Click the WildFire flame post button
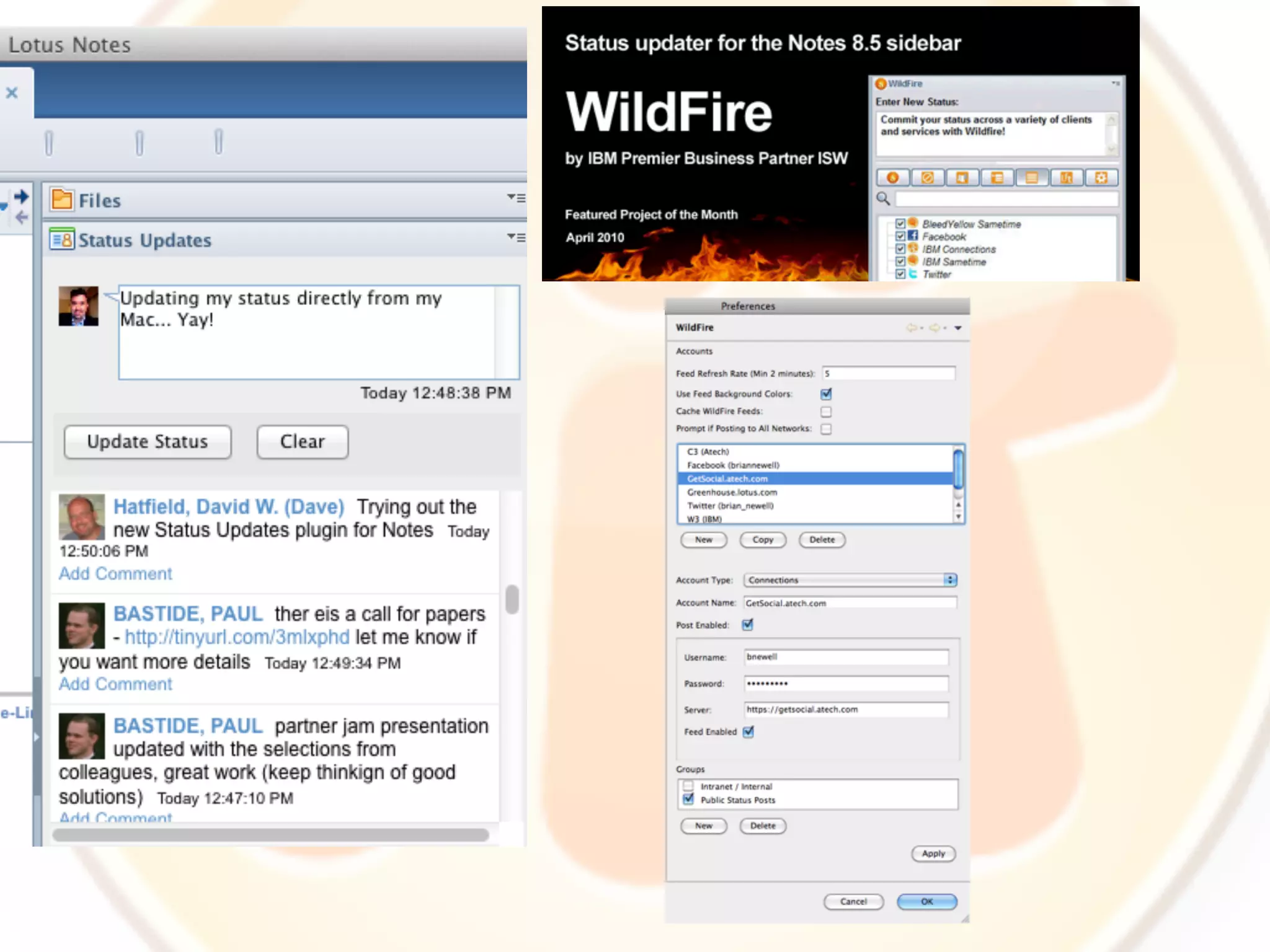Viewport: 1270px width, 952px height. [x=893, y=178]
